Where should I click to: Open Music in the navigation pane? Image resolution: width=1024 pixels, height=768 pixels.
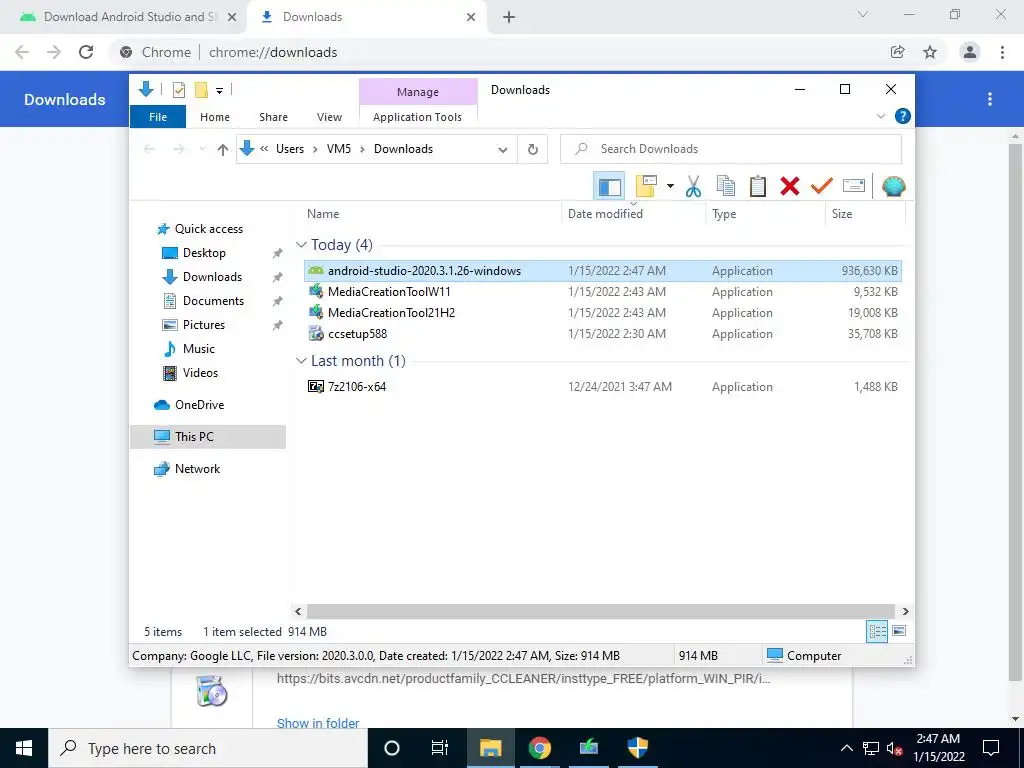(x=199, y=349)
